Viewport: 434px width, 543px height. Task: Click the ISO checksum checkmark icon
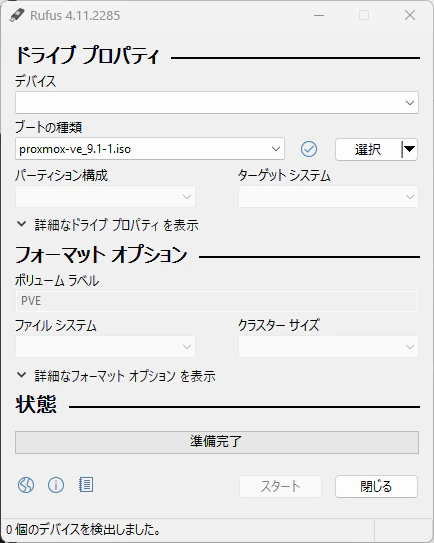tap(309, 149)
